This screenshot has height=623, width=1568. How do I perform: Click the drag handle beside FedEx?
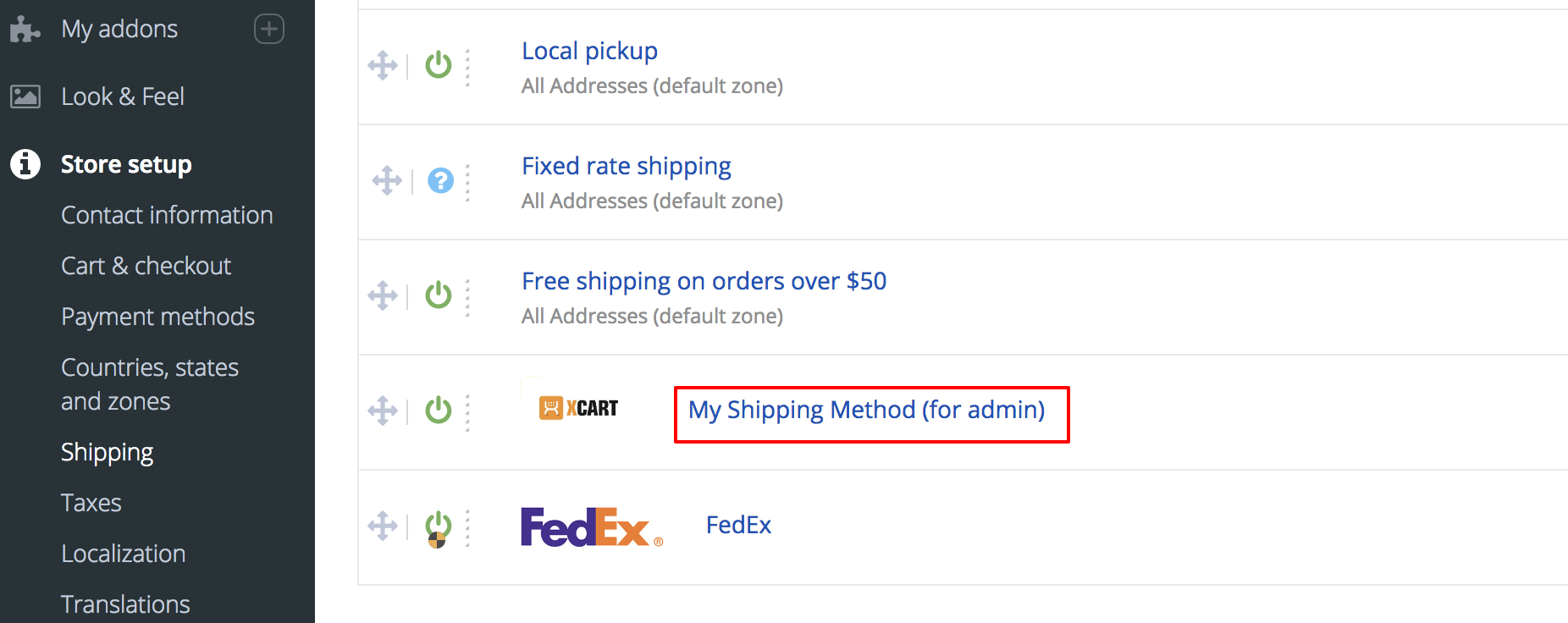[384, 527]
